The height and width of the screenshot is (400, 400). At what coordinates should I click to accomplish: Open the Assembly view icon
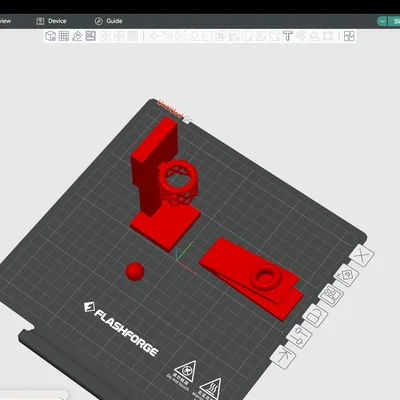tap(349, 36)
